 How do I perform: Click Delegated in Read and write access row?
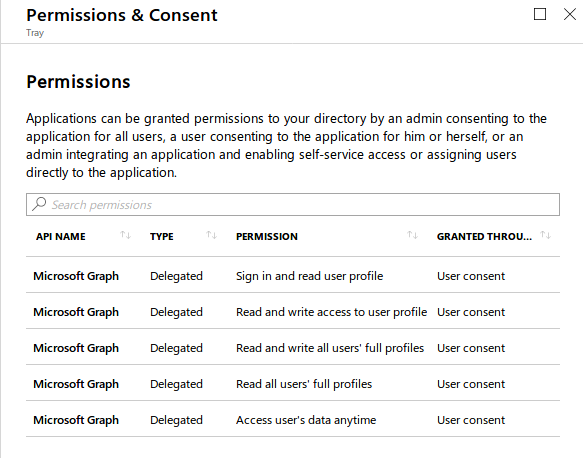point(176,312)
